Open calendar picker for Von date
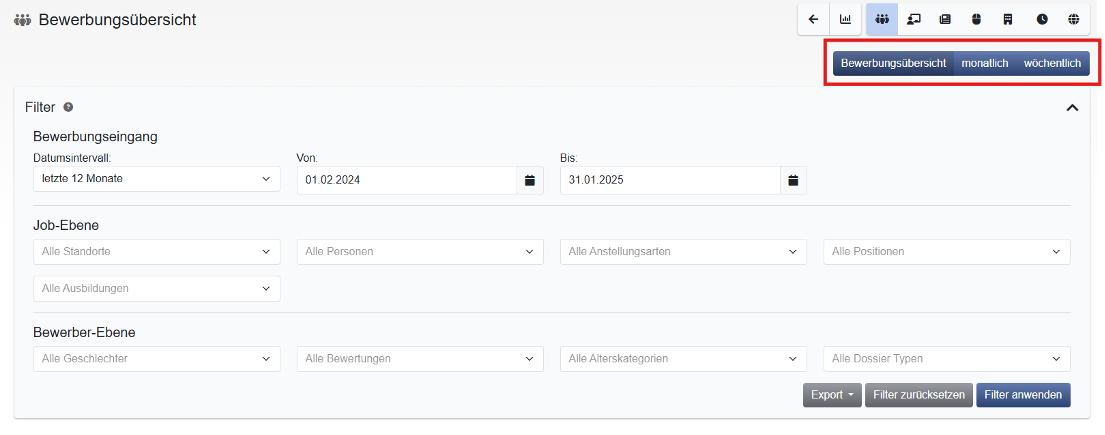 coord(530,180)
